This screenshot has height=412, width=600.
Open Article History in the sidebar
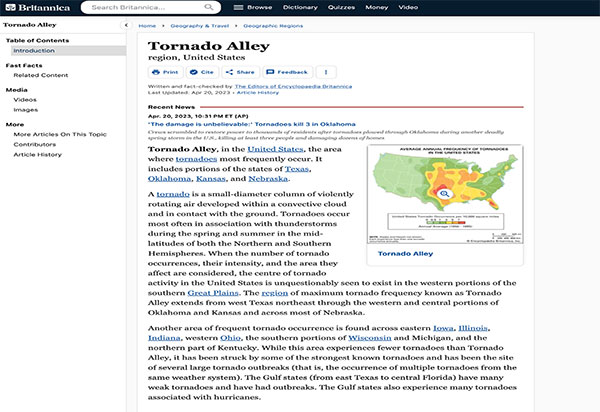pyautogui.click(x=38, y=155)
